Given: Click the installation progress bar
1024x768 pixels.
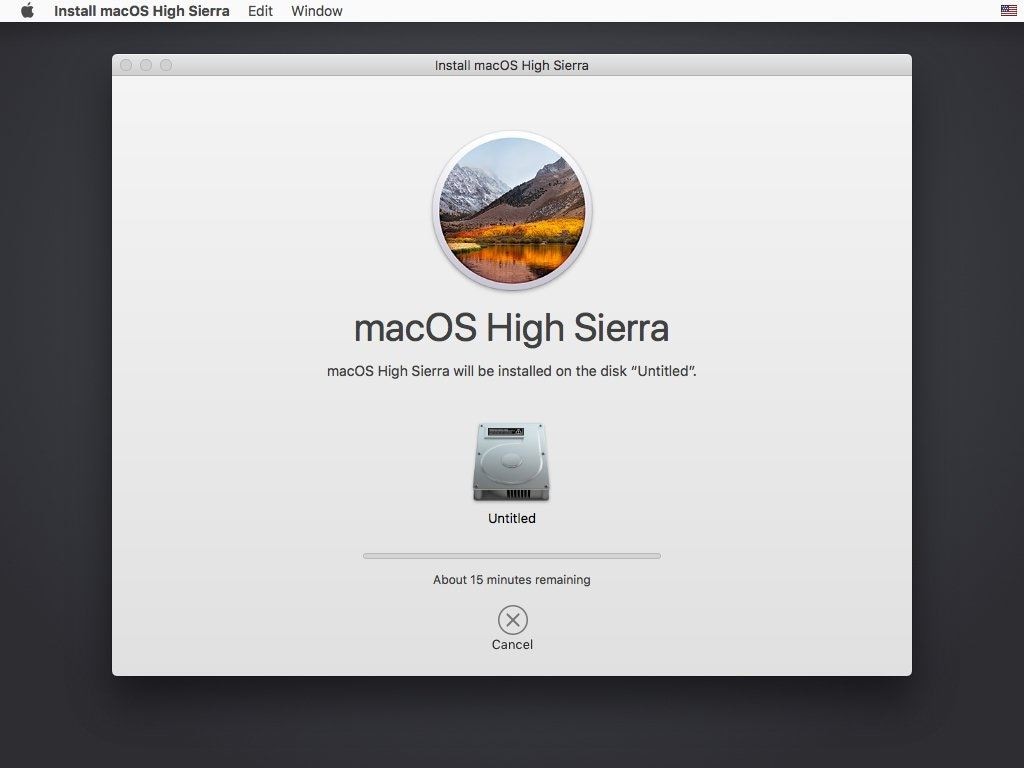Looking at the screenshot, I should pos(512,556).
